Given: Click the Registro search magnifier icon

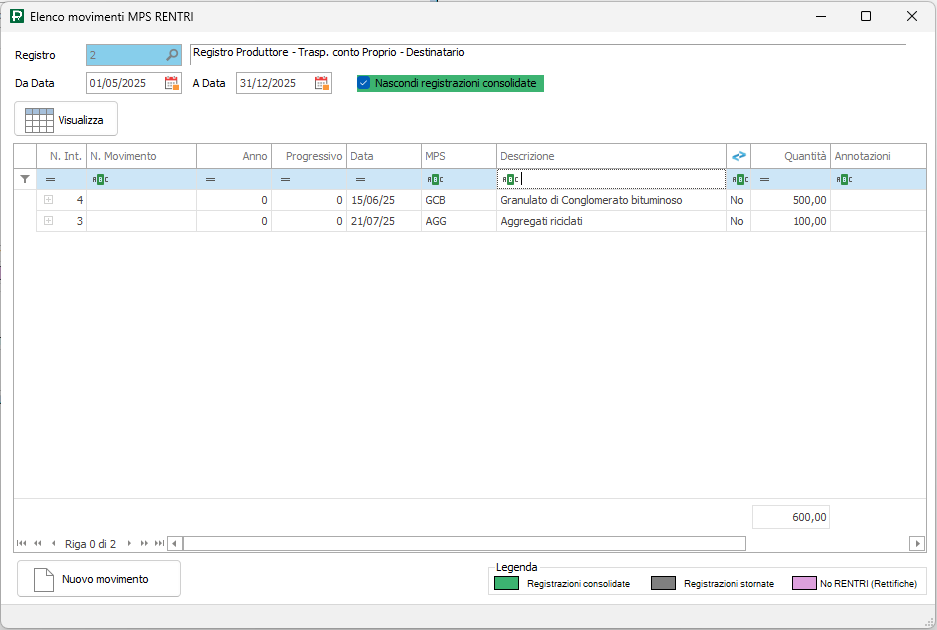Looking at the screenshot, I should (x=172, y=55).
